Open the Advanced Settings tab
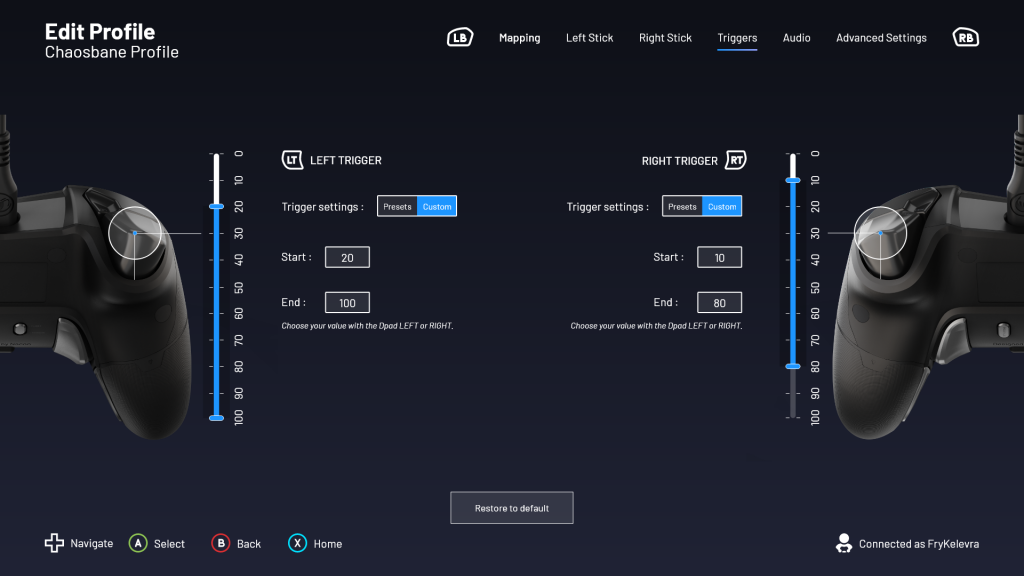The width and height of the screenshot is (1024, 576). pyautogui.click(x=881, y=38)
